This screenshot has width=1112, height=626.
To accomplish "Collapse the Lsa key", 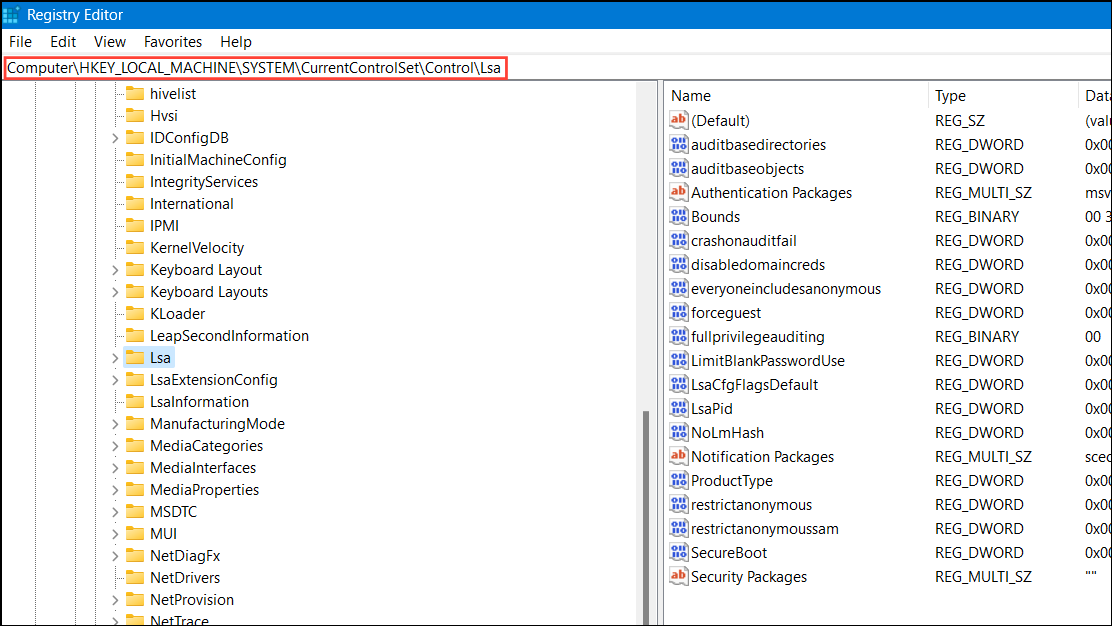I will [114, 357].
